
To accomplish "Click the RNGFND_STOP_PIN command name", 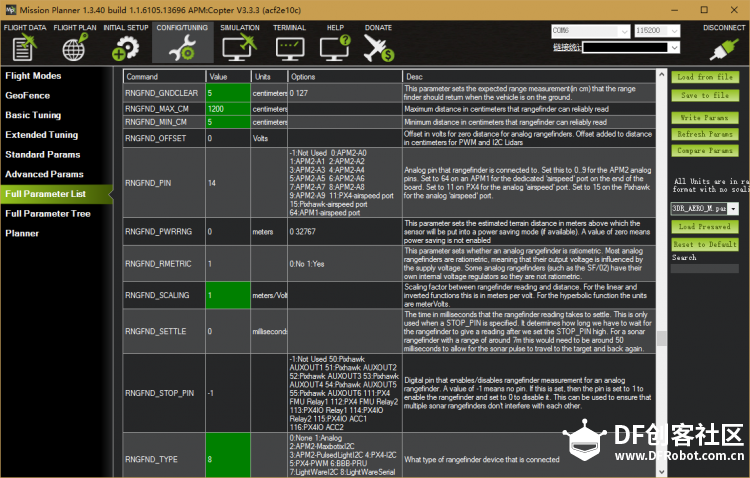I will [x=160, y=393].
